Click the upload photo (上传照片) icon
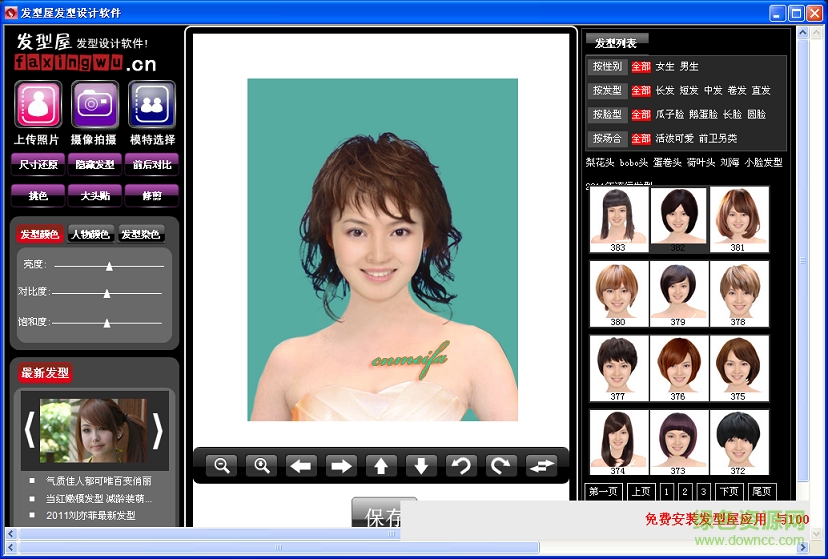828x559 pixels. pyautogui.click(x=38, y=105)
